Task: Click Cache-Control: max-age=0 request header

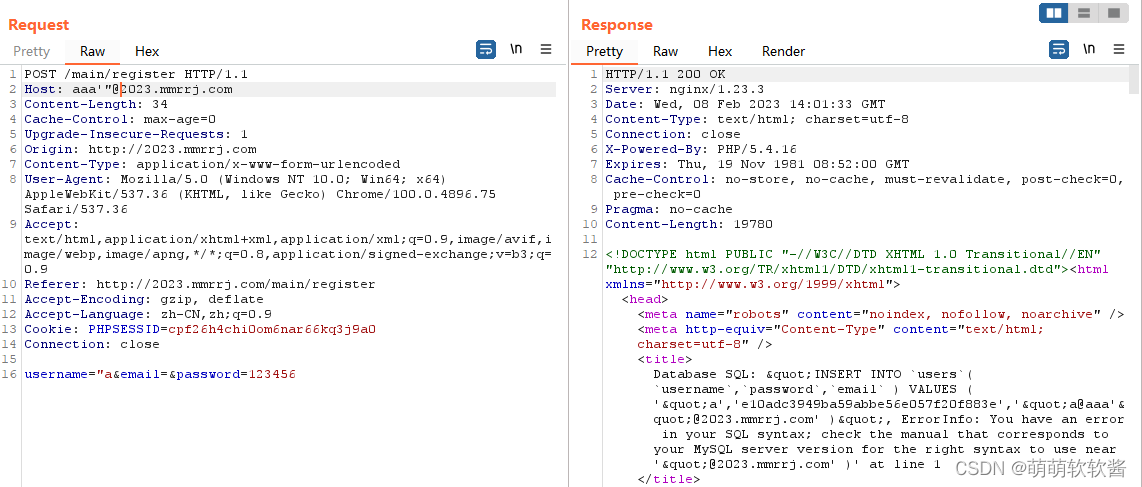Action: coord(120,119)
